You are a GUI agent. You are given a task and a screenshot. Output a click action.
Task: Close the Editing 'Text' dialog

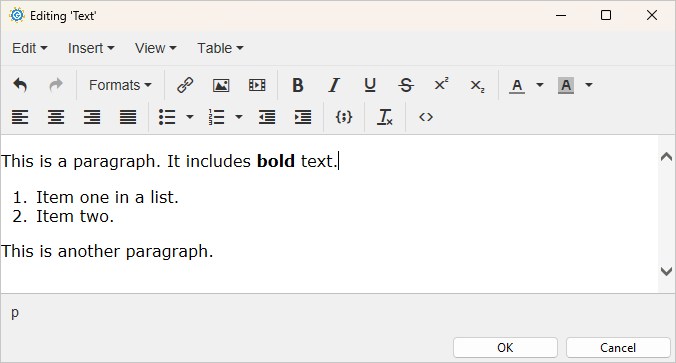tap(652, 16)
